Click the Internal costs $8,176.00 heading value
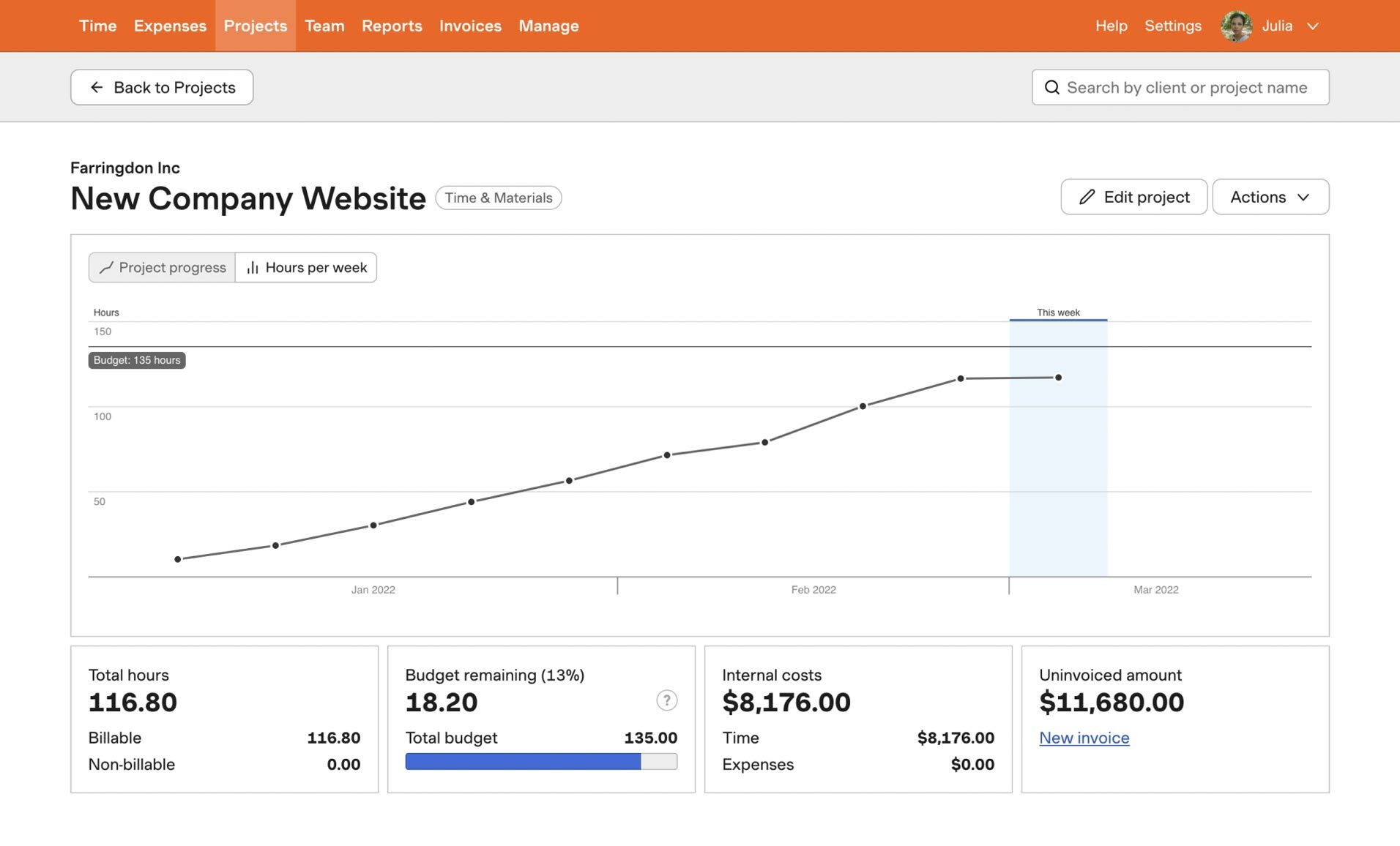The height and width of the screenshot is (846, 1400). tap(786, 703)
